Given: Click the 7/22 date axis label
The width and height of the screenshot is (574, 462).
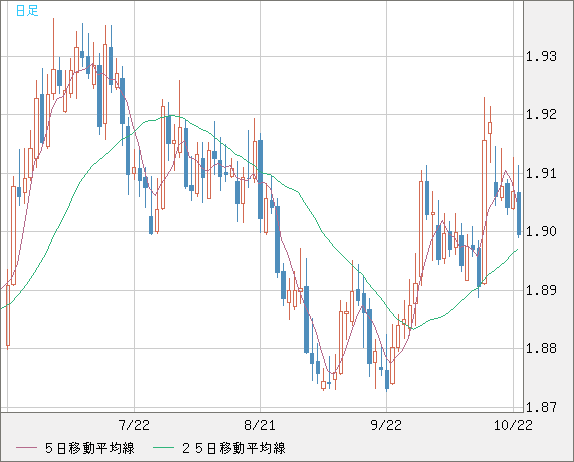Looking at the screenshot, I should click(x=134, y=425).
